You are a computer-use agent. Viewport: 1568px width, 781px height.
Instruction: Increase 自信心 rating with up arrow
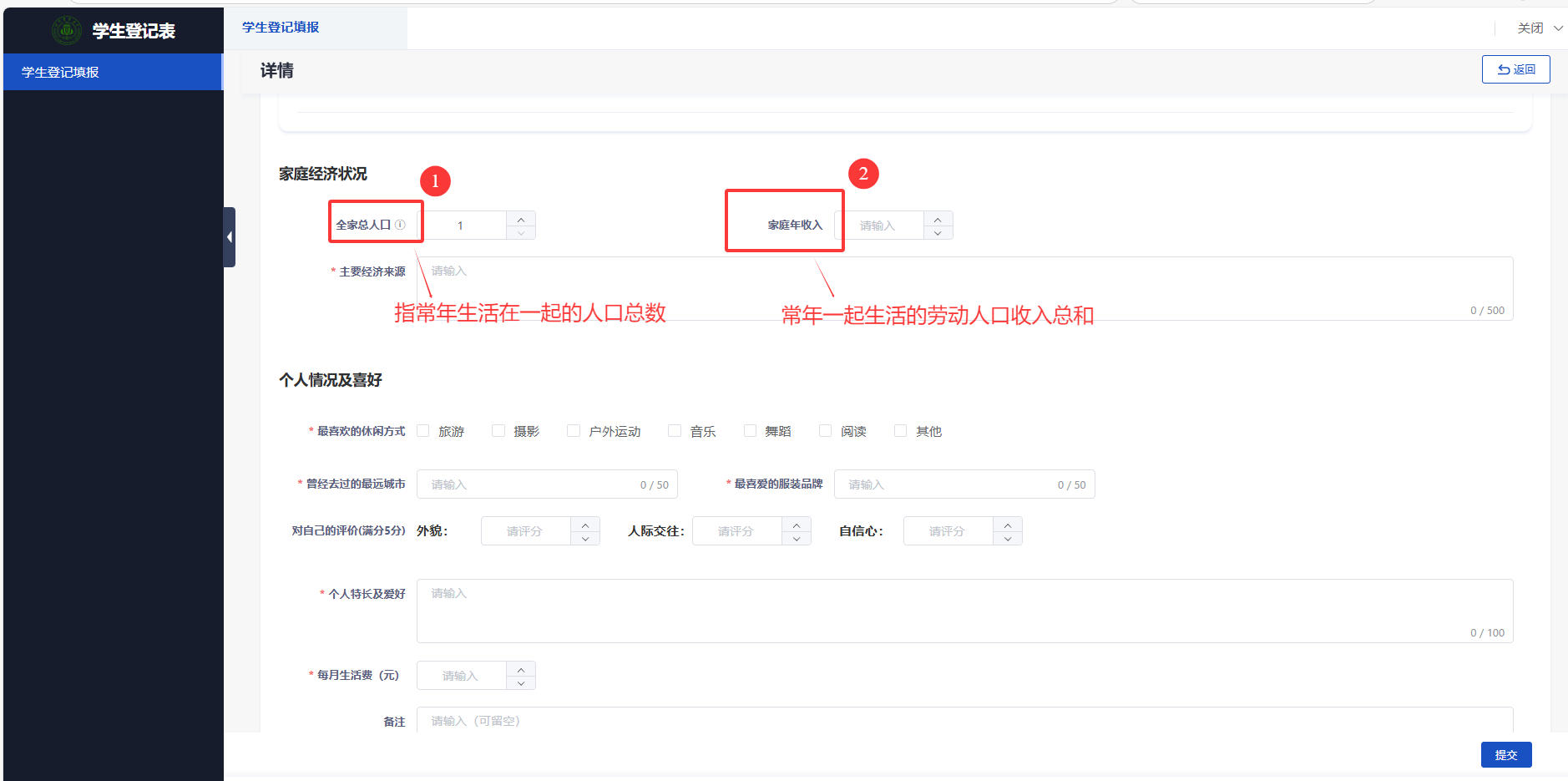point(1008,525)
